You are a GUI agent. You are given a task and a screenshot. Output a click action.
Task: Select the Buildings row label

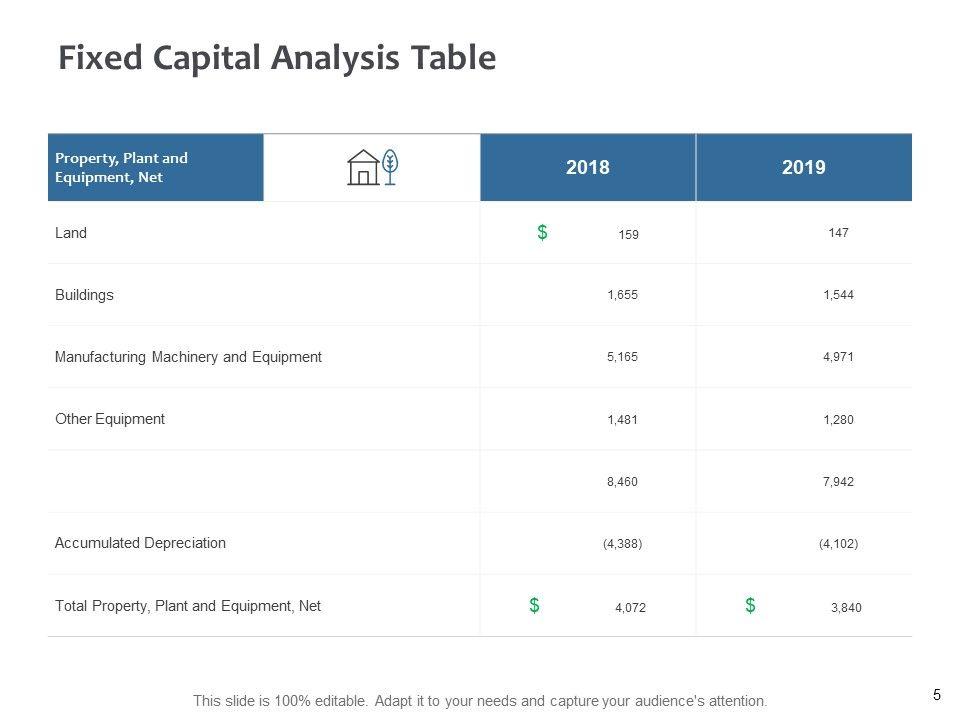84,295
